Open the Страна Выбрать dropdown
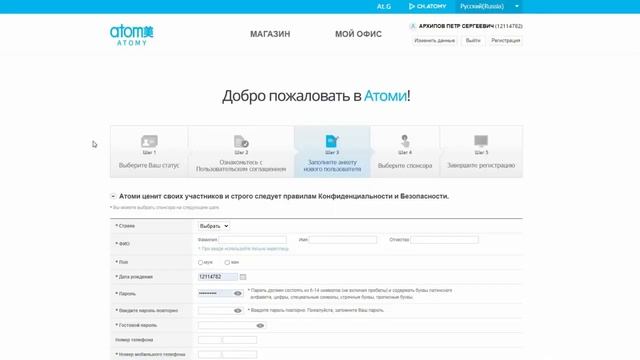The width and height of the screenshot is (640, 360). click(213, 226)
